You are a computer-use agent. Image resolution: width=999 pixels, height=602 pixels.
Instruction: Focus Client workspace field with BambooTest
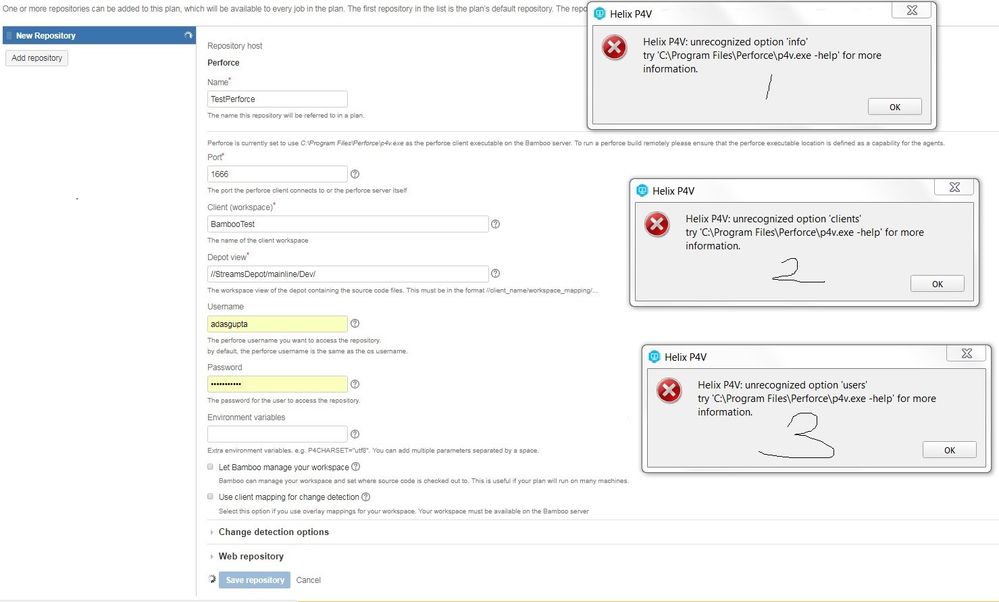(x=348, y=224)
